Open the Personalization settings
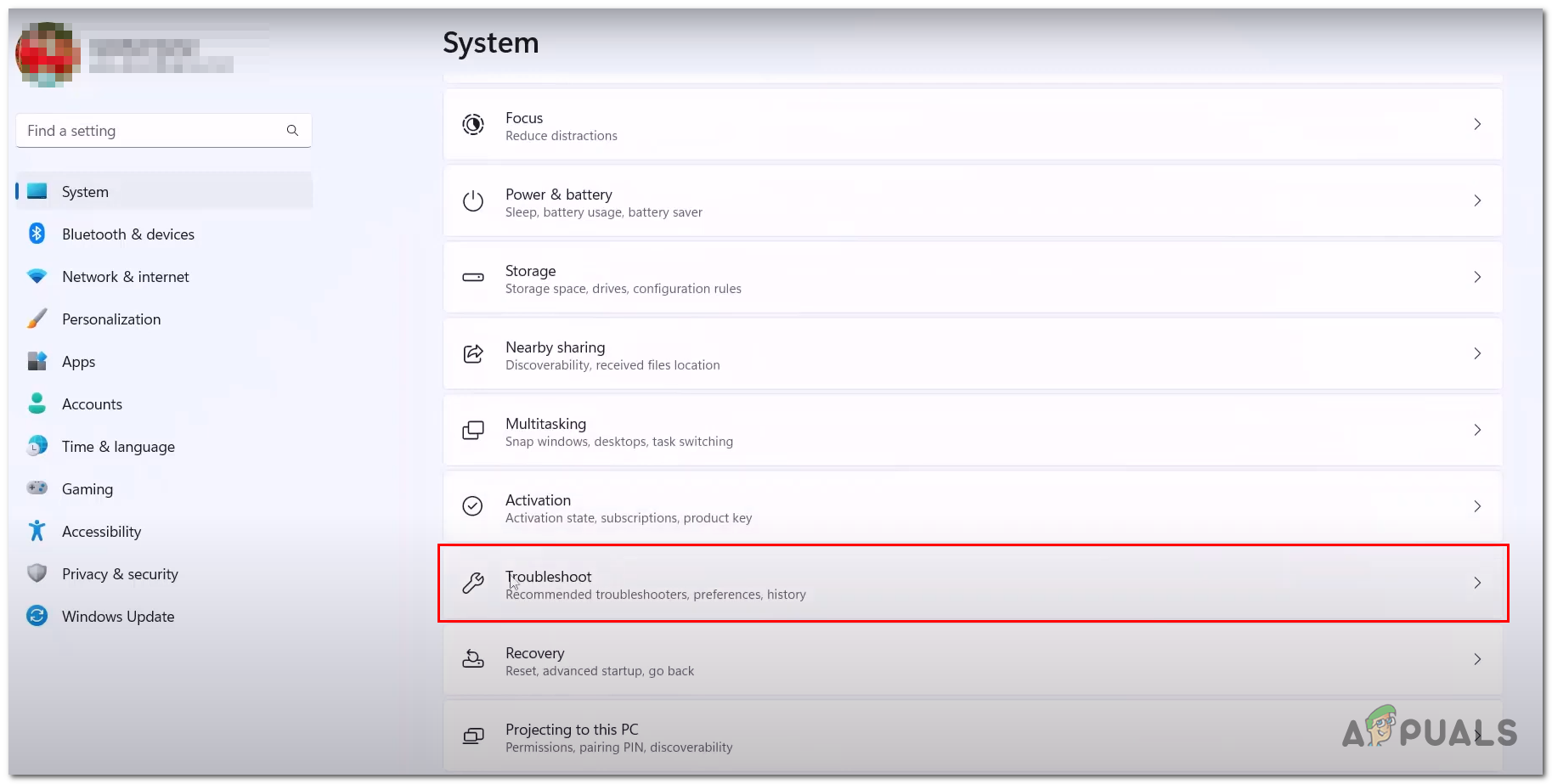Image resolution: width=1552 pixels, height=784 pixels. (x=111, y=319)
